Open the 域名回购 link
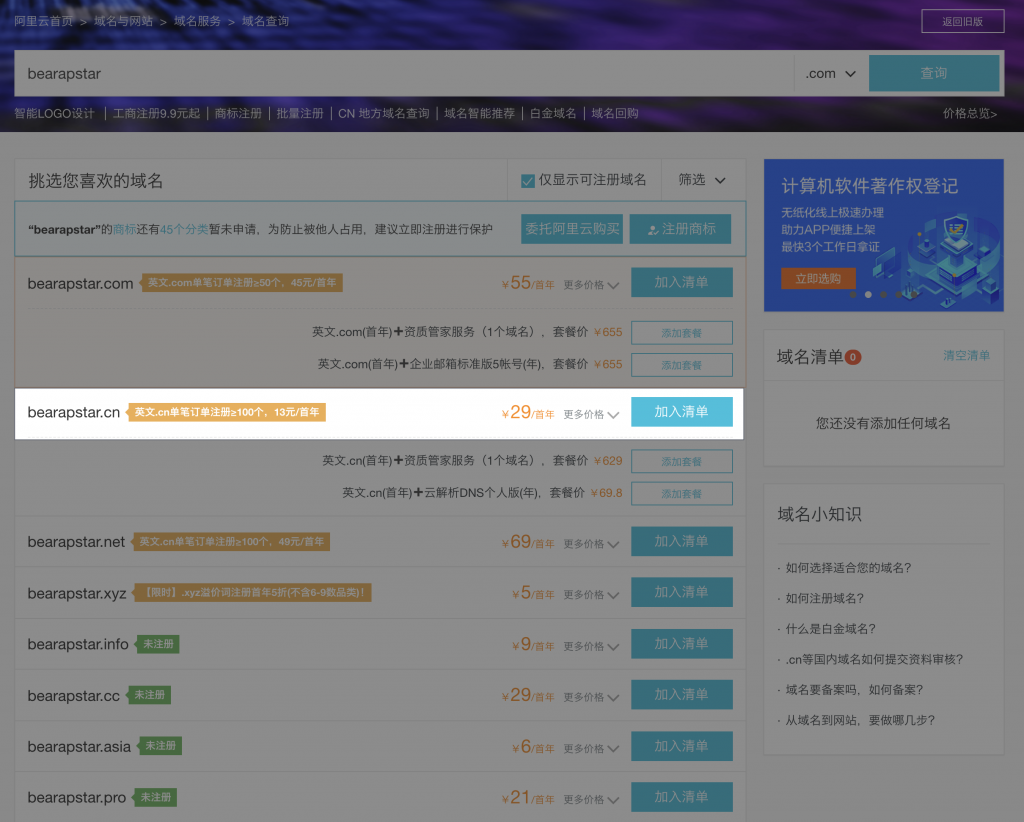This screenshot has height=822, width=1024. (x=615, y=114)
